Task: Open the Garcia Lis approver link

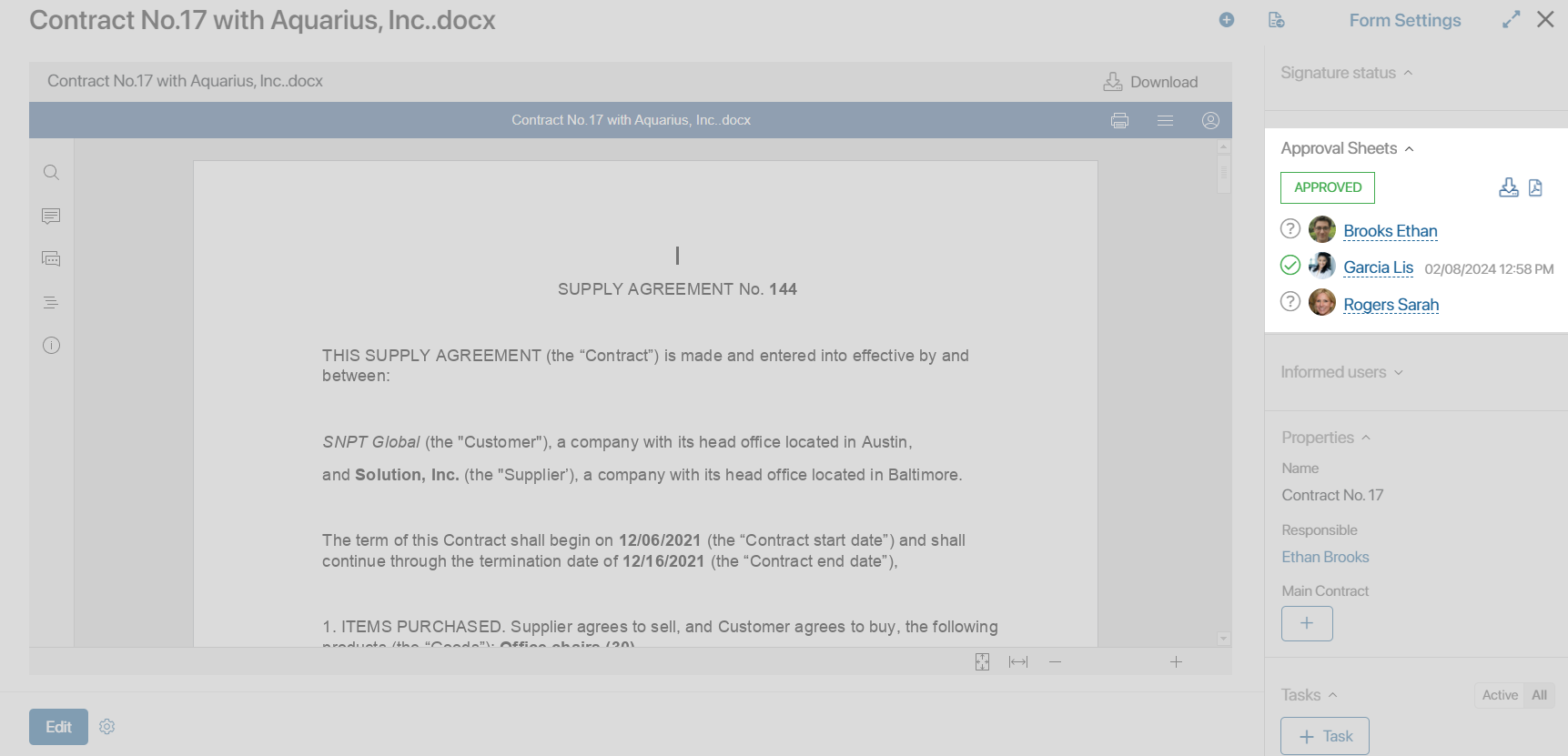Action: [1379, 267]
